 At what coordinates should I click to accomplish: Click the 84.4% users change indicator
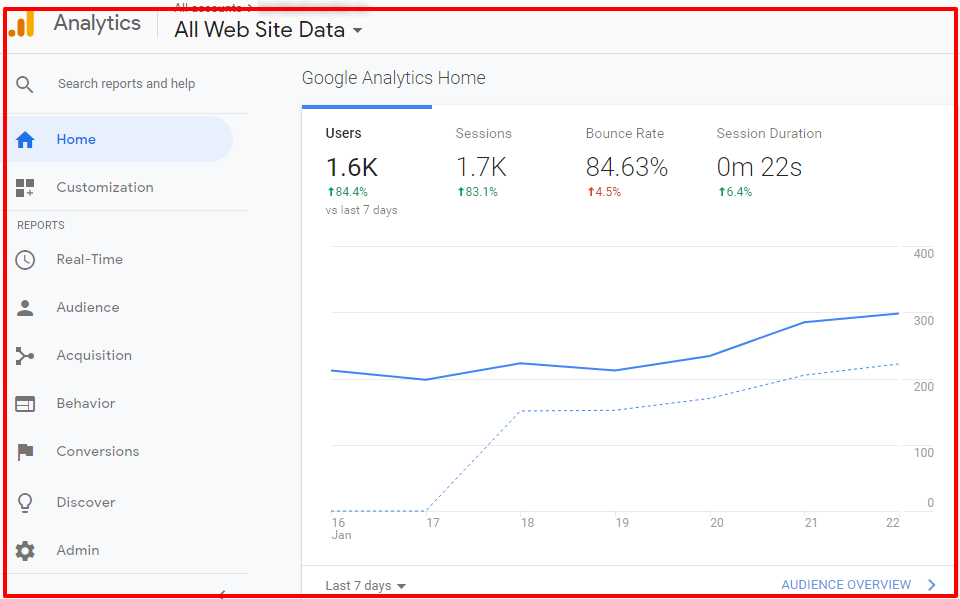[x=347, y=192]
